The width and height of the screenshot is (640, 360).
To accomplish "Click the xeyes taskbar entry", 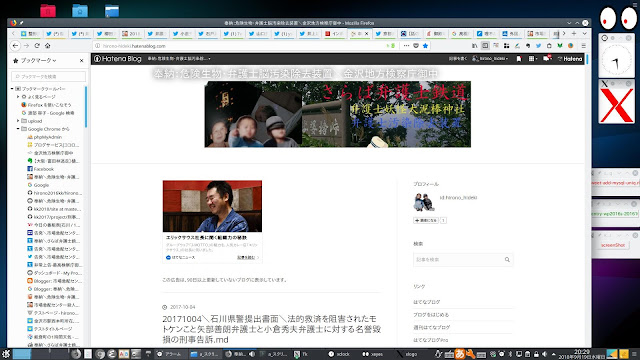I will [x=373, y=354].
